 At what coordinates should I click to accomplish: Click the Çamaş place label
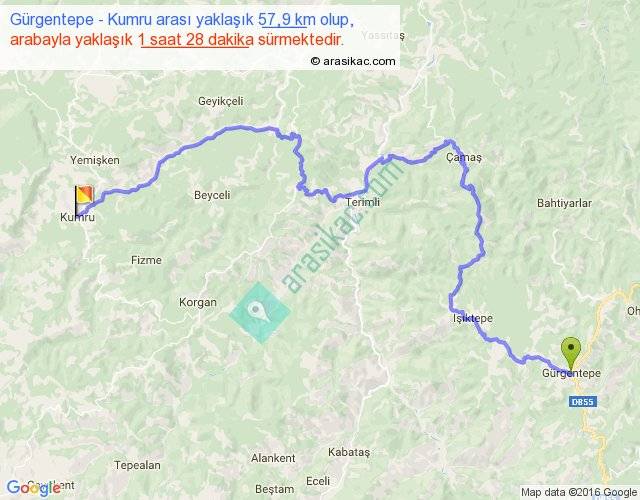coord(464,158)
